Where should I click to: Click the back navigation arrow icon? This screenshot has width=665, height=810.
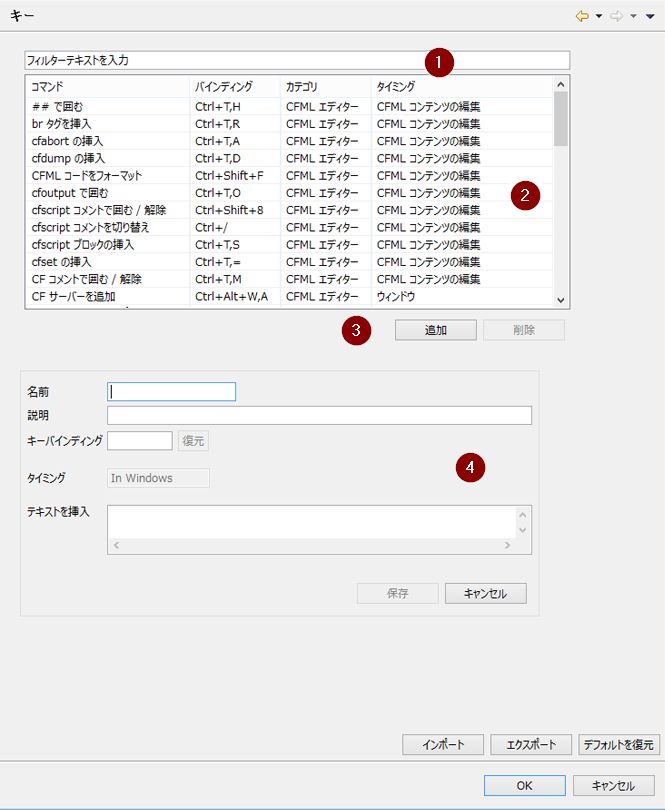point(582,16)
